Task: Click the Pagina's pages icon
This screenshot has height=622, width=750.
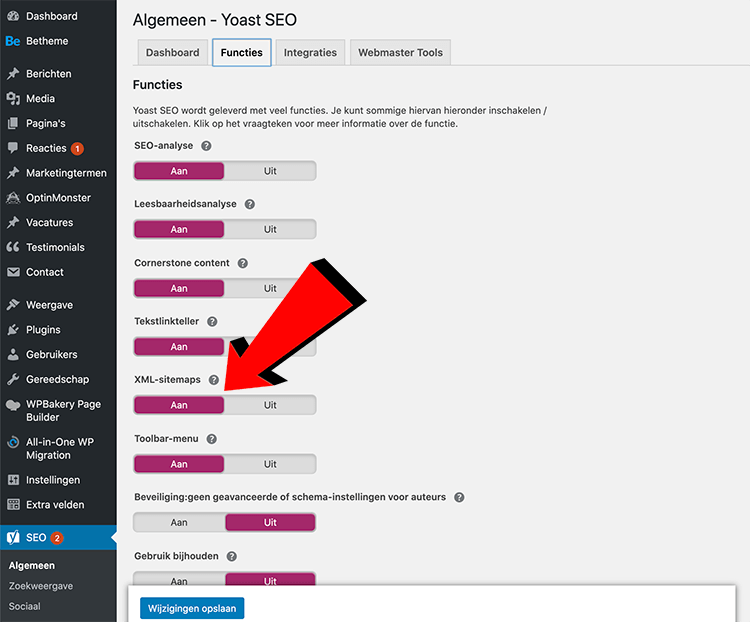Action: [13, 123]
